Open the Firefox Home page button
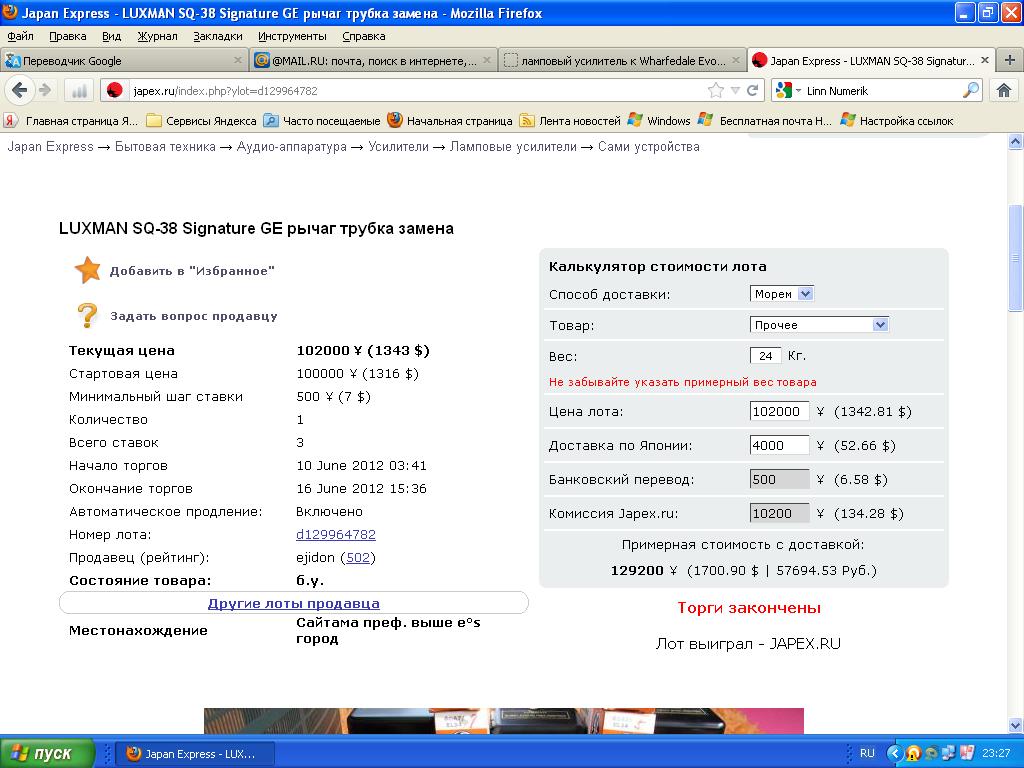Viewport: 1024px width, 768px height. click(1004, 90)
